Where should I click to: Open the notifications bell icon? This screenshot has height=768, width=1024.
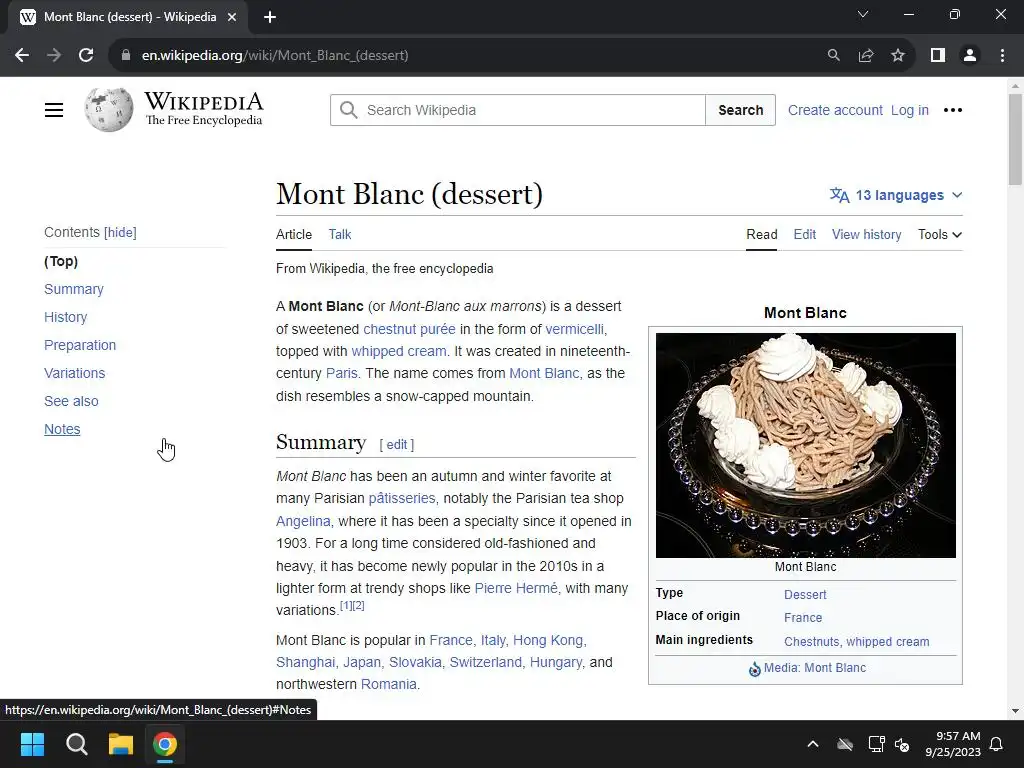click(997, 744)
